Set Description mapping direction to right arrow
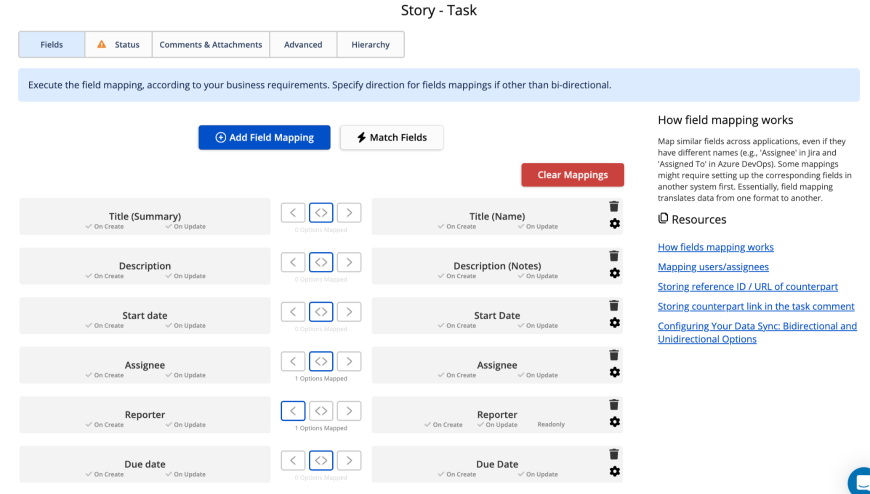This screenshot has height=494, width=870. pos(348,262)
